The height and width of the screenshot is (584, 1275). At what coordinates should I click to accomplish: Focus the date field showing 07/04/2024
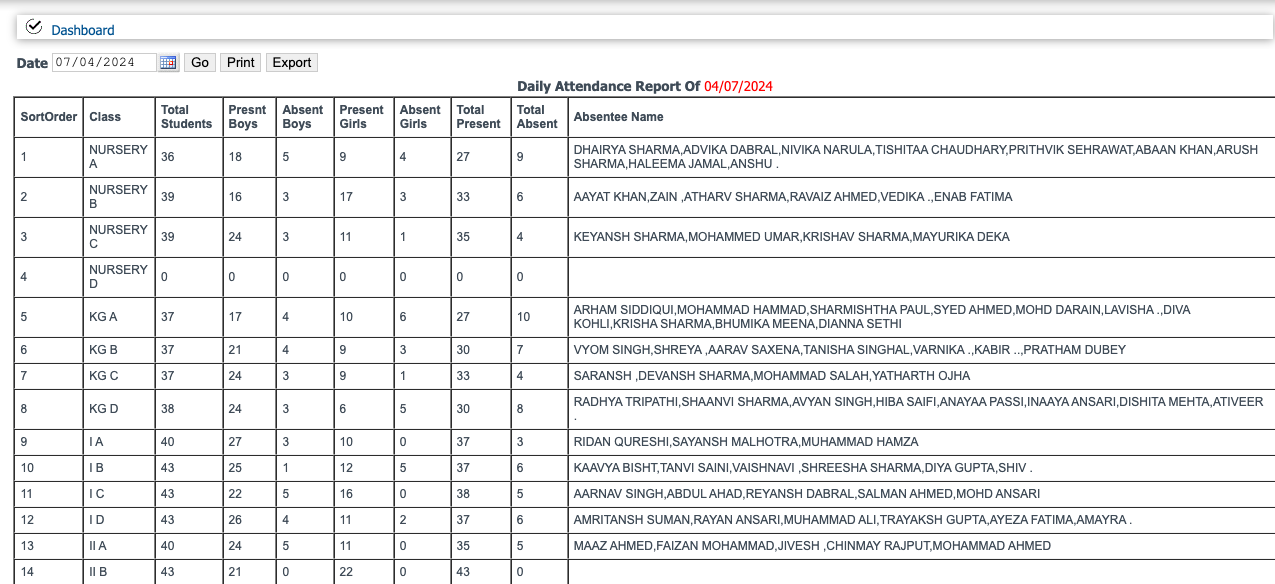[104, 62]
